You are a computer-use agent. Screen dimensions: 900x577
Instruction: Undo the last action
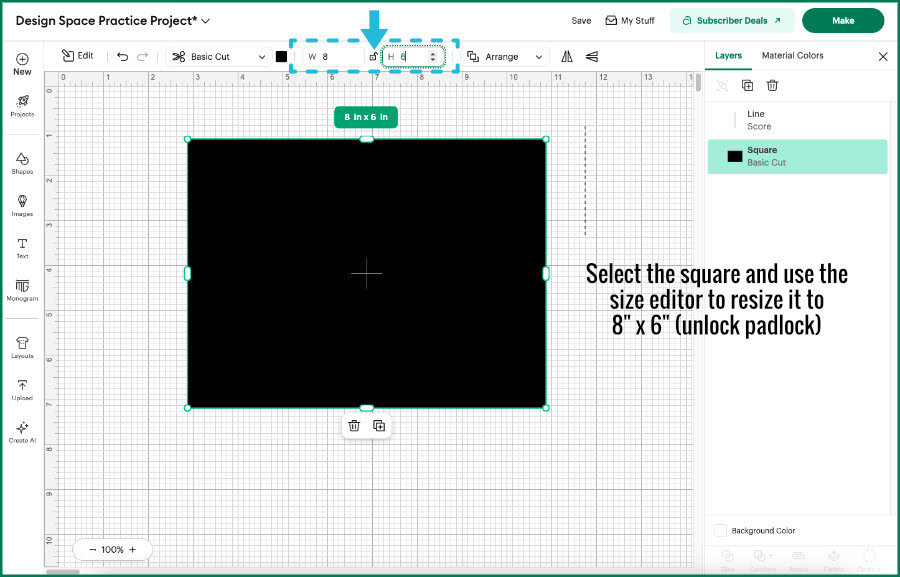(122, 56)
